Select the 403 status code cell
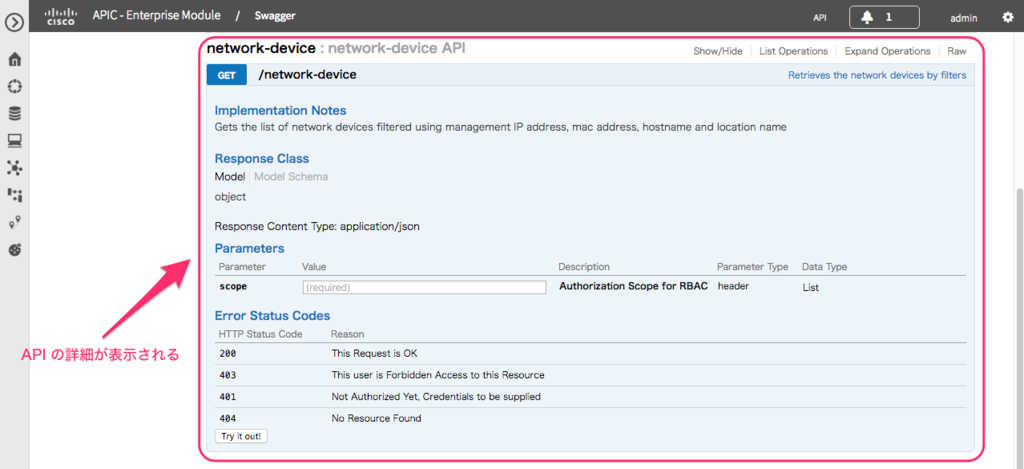 pyautogui.click(x=228, y=375)
